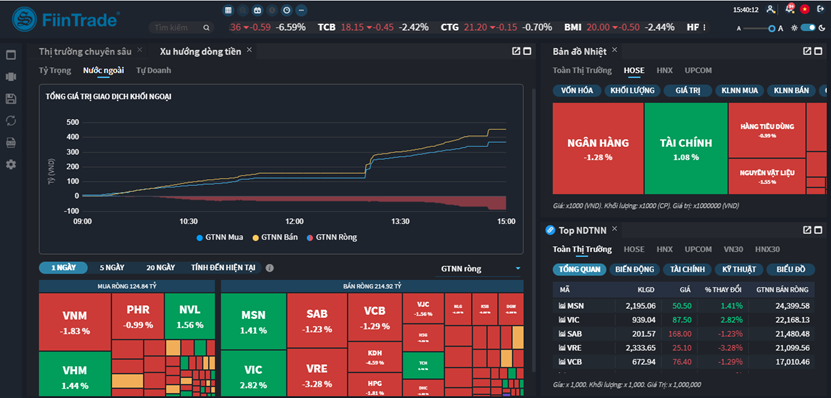Switch to the Tự Doanh sub-tab
This screenshot has height=398, width=831.
[154, 70]
